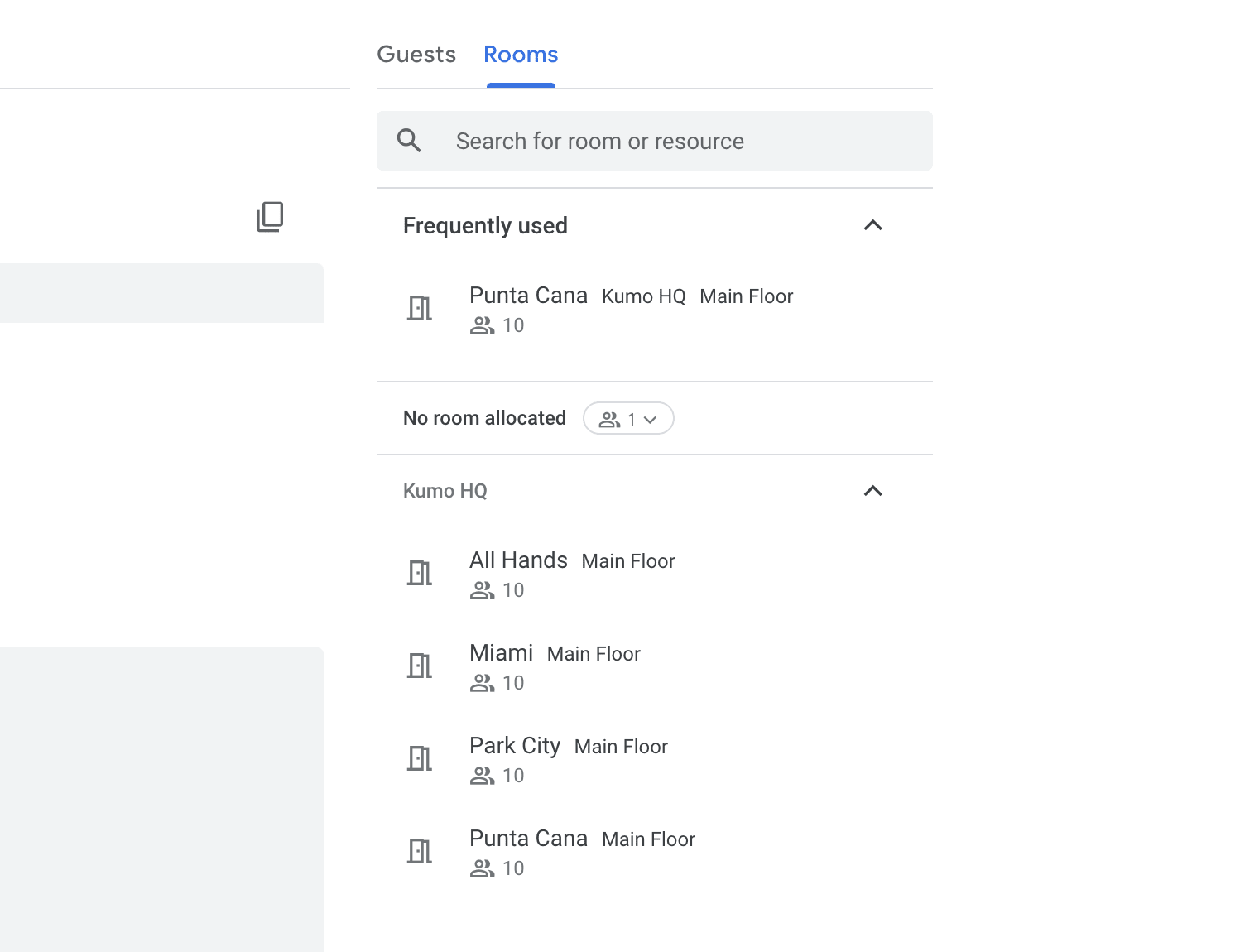Image resolution: width=1240 pixels, height=952 pixels.
Task: Click the Park City room icon
Action: [420, 757]
